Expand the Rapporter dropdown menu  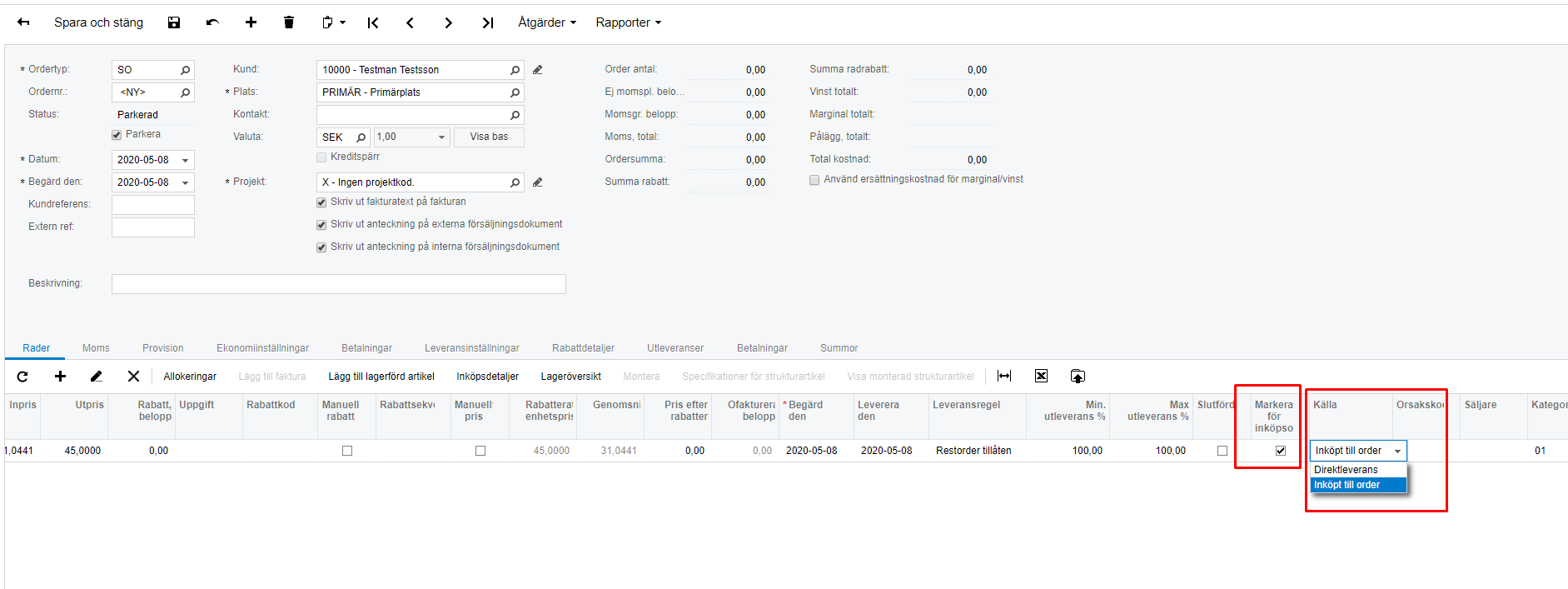(x=628, y=22)
